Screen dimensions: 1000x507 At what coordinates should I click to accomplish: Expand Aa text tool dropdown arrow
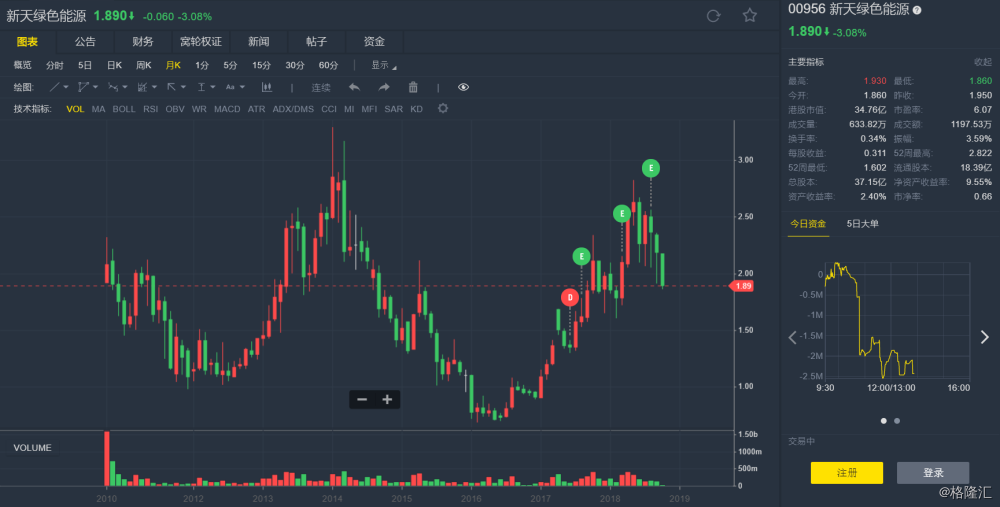(242, 87)
